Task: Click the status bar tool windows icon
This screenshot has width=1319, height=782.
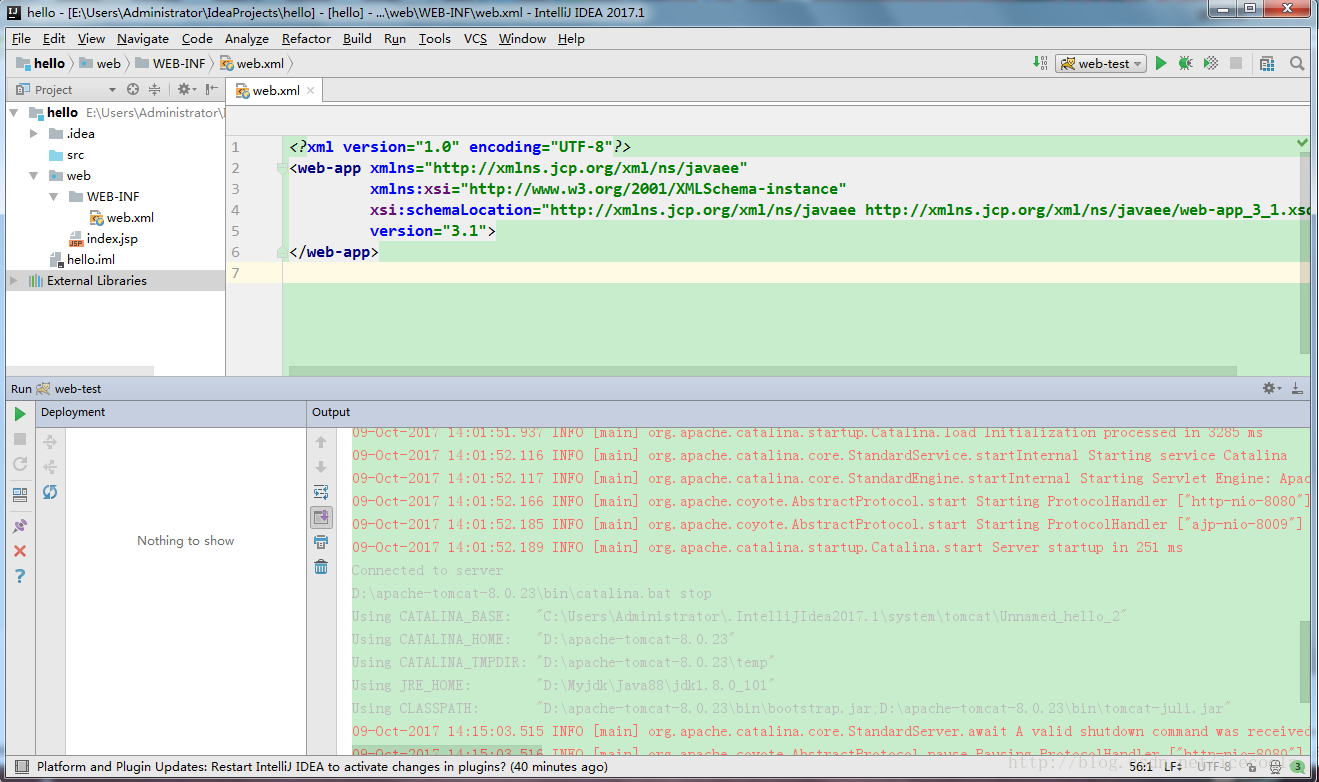Action: point(21,767)
